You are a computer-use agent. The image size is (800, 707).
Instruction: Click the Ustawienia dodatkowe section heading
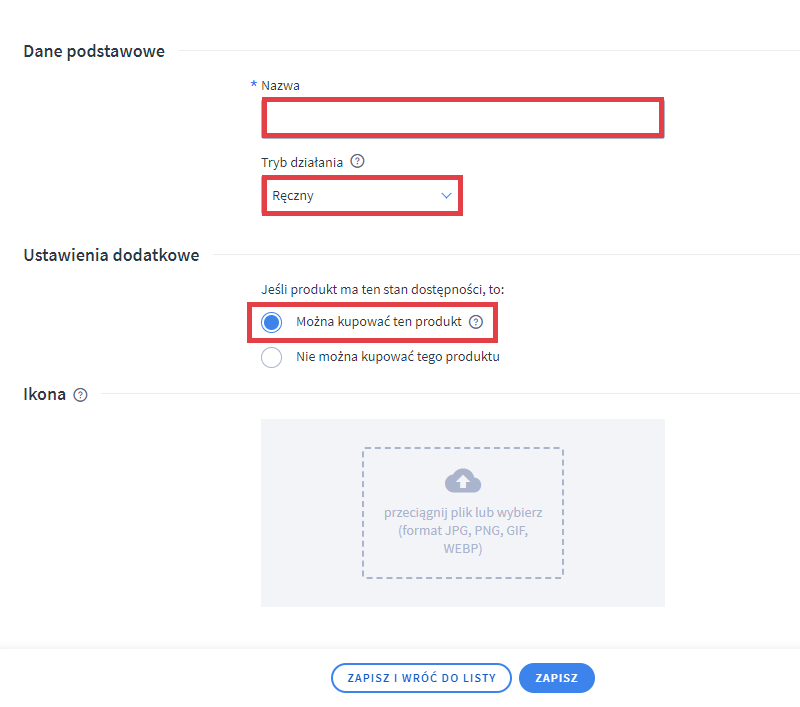pyautogui.click(x=111, y=255)
